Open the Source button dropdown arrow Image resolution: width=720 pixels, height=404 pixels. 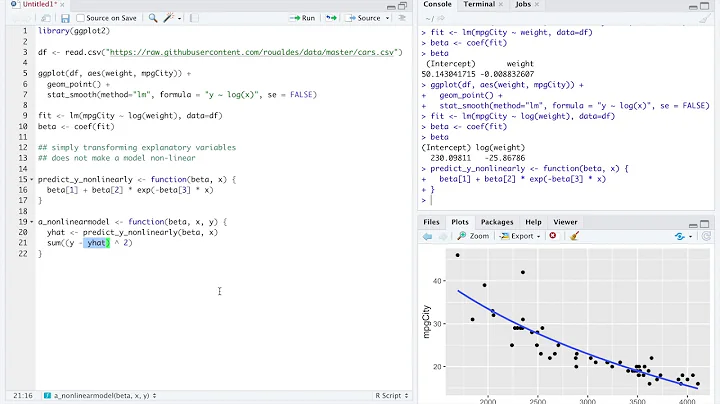pos(388,18)
